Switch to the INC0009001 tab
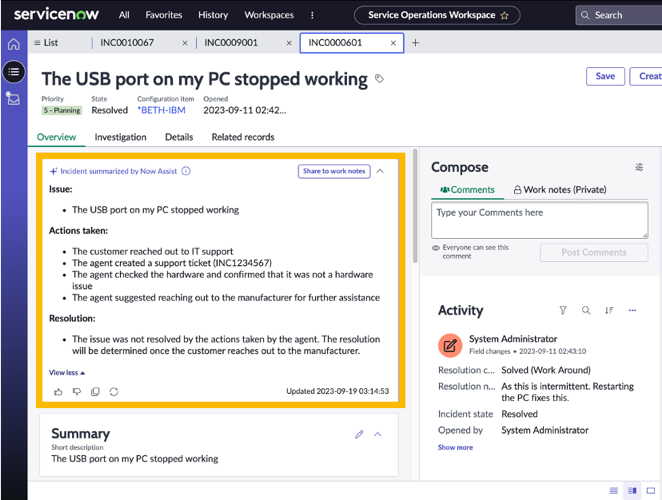Viewport: 662px width, 500px height. point(231,43)
